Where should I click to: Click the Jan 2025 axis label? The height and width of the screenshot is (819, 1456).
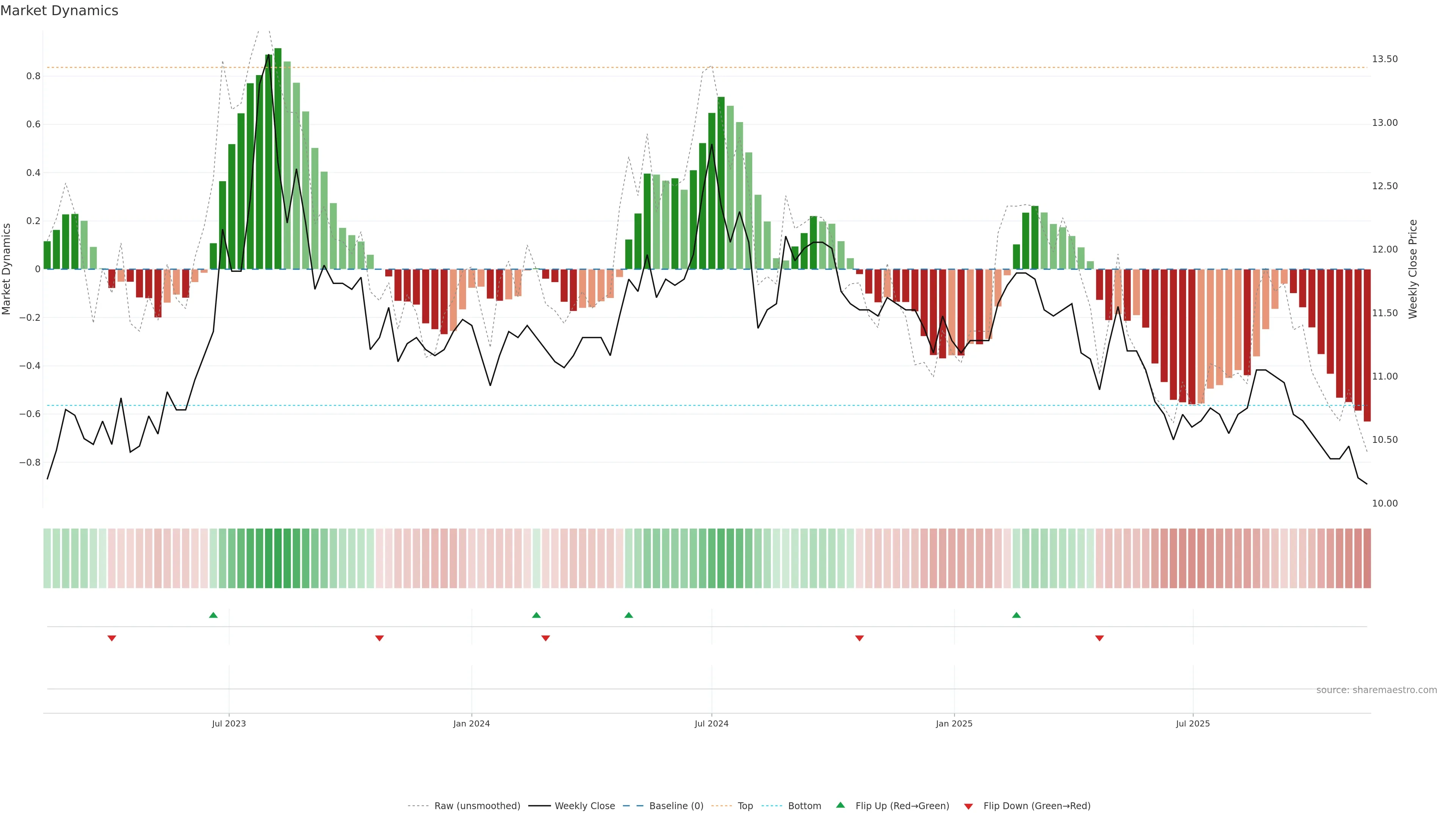tap(954, 723)
